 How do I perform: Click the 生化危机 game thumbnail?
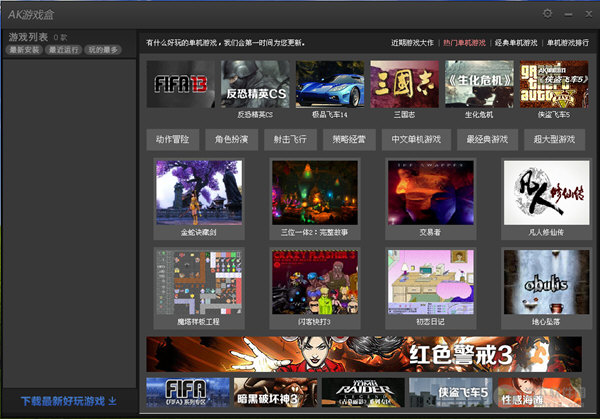(479, 85)
